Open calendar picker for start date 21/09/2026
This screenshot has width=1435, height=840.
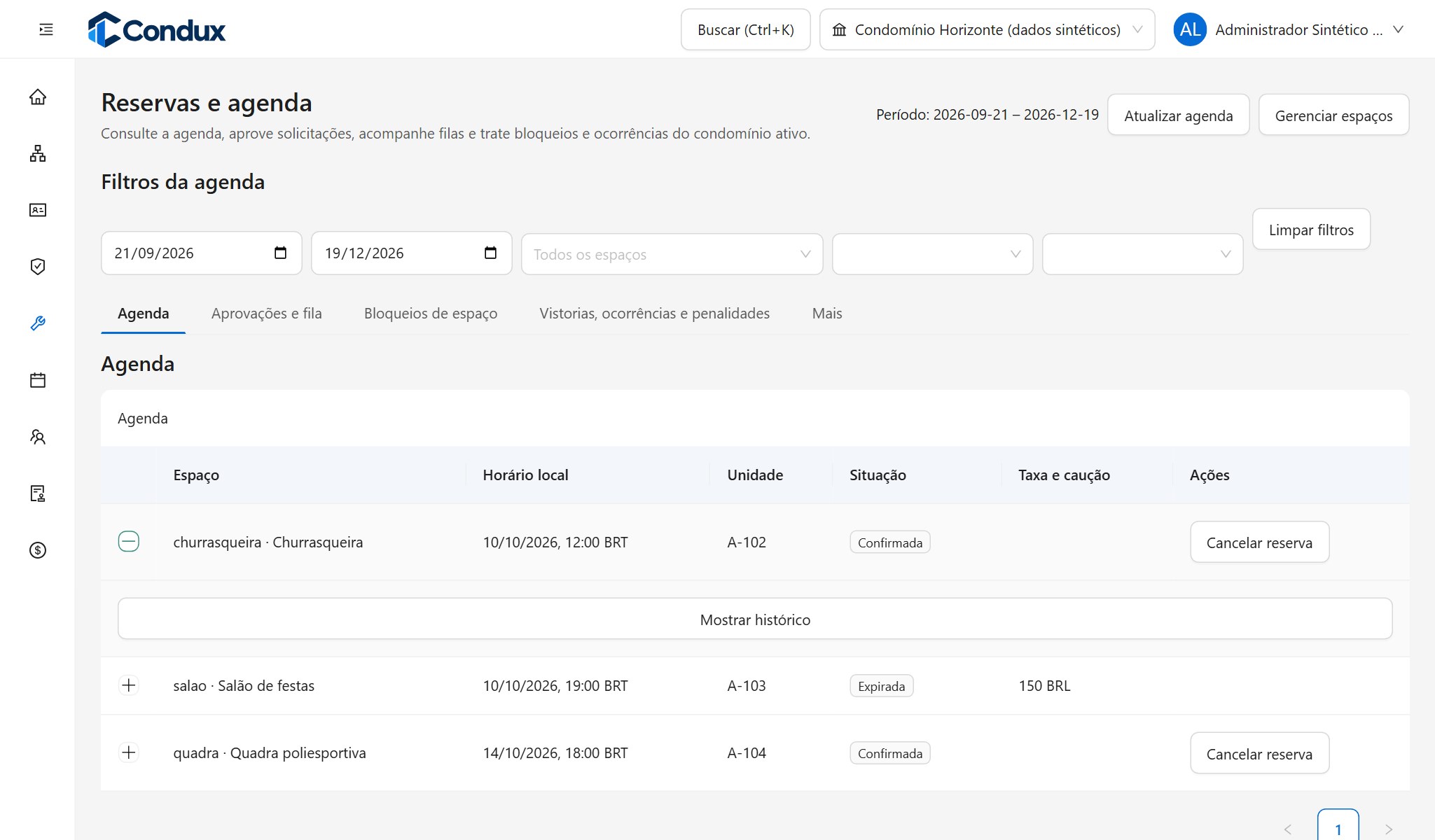[280, 253]
